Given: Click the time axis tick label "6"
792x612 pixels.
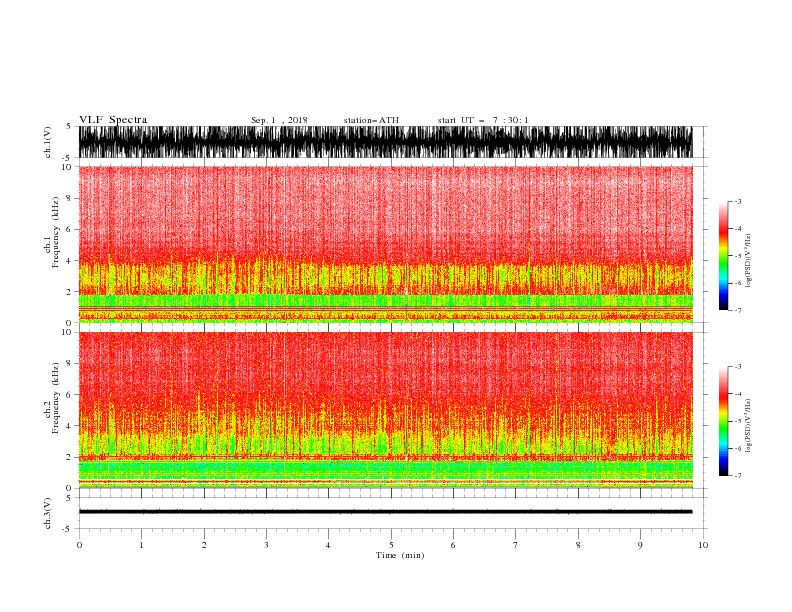Looking at the screenshot, I should point(453,545).
